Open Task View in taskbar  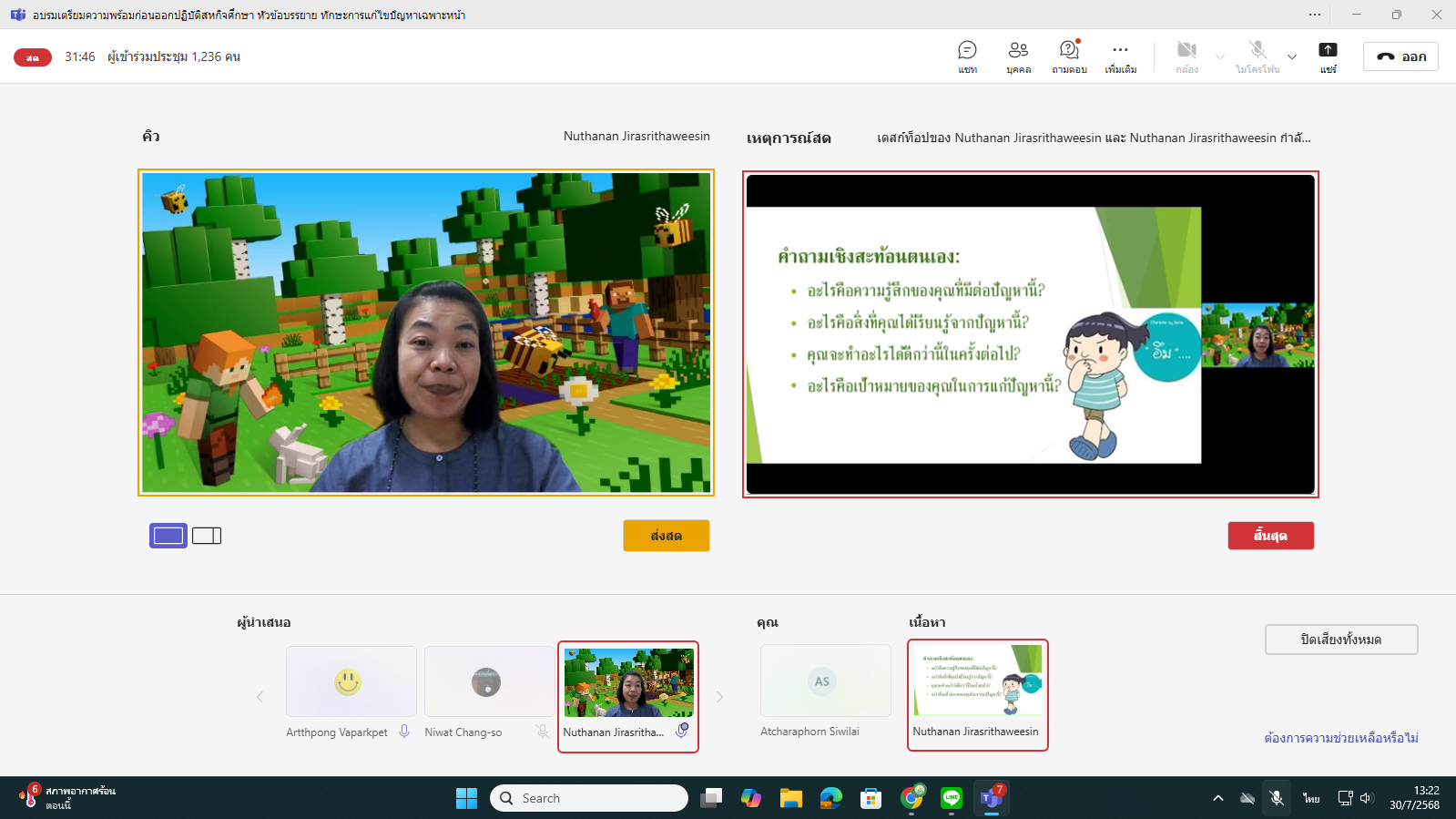tap(711, 798)
